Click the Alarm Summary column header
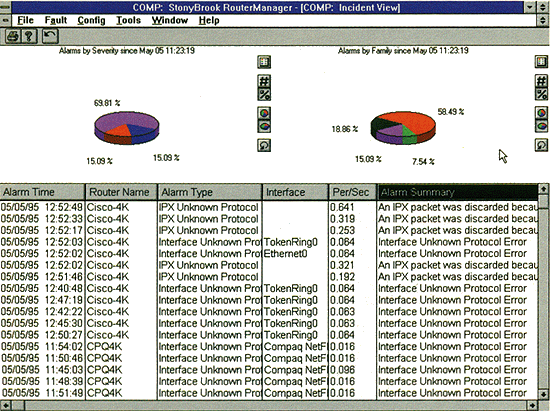The width and height of the screenshot is (550, 411). tap(457, 192)
